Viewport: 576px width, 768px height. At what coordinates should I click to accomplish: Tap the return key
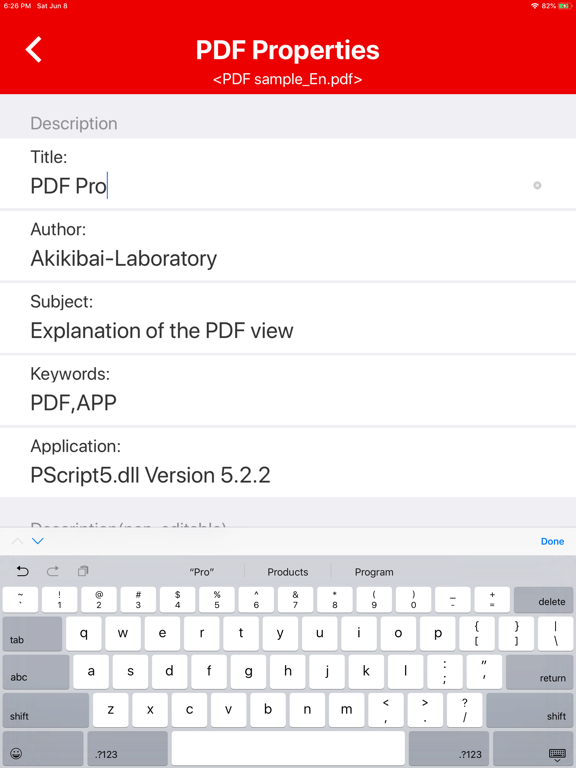tap(539, 672)
